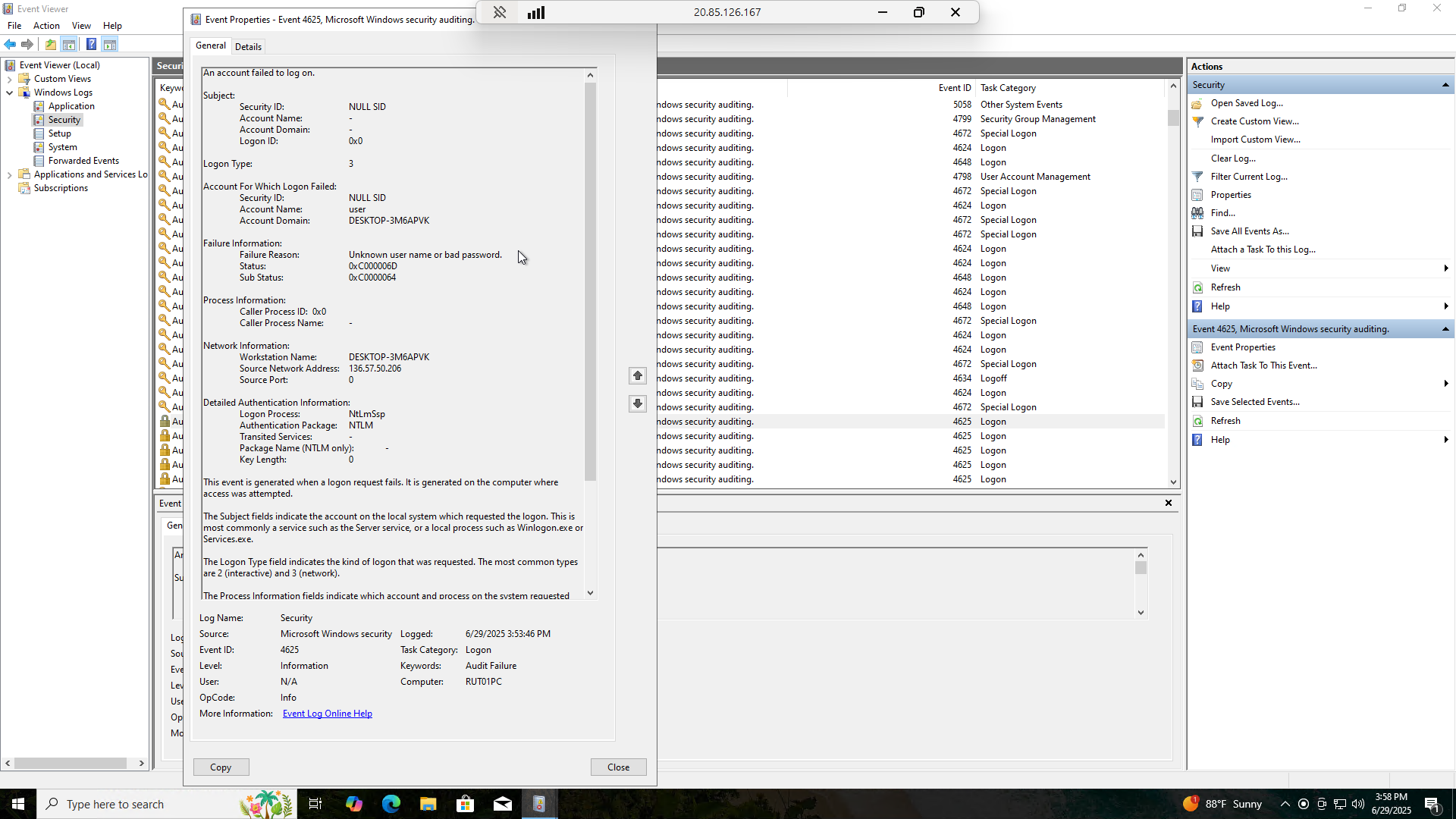Image resolution: width=1456 pixels, height=819 pixels.
Task: Open the View menu
Action: click(x=81, y=26)
